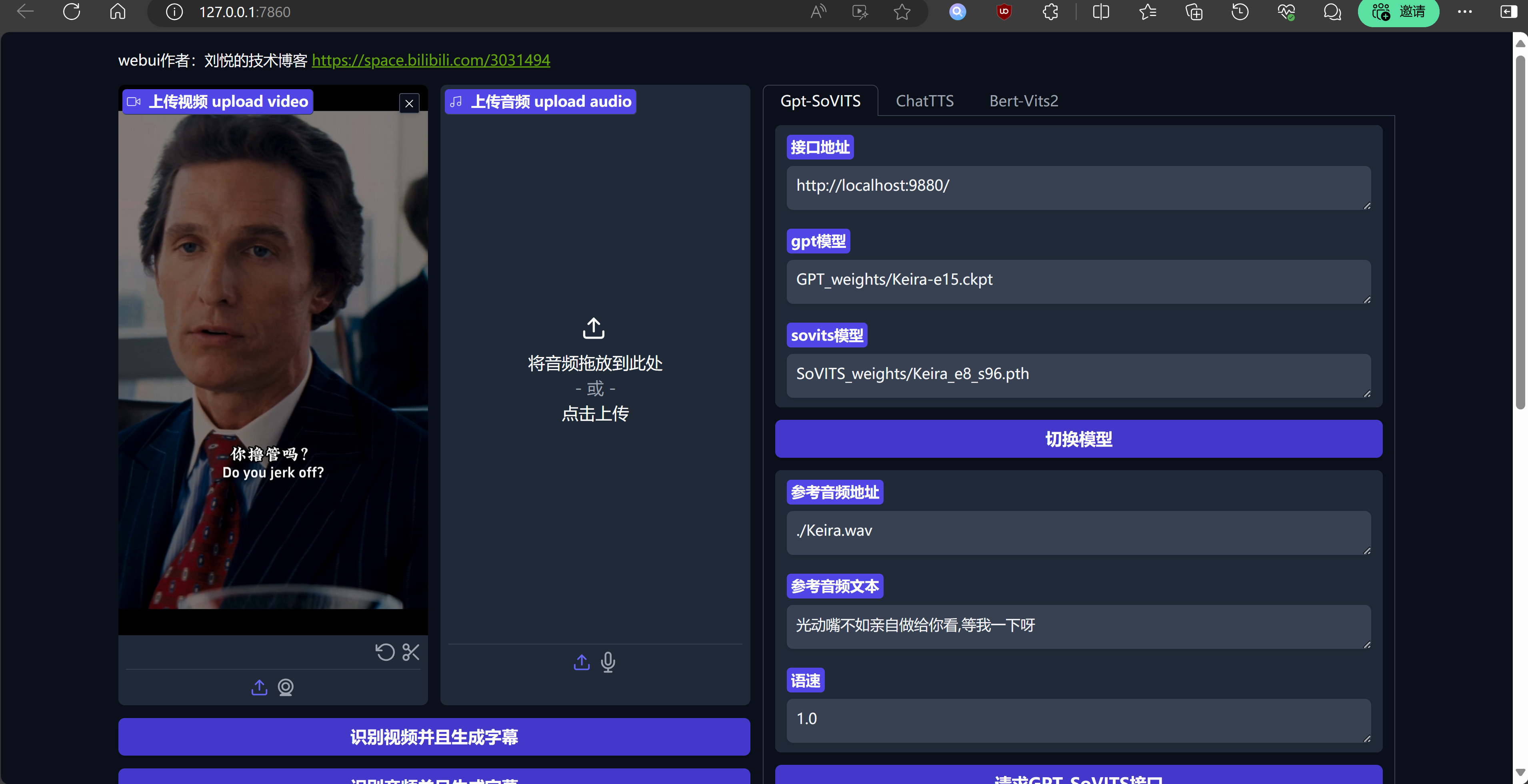Remove the uploaded video with the X button

point(409,104)
